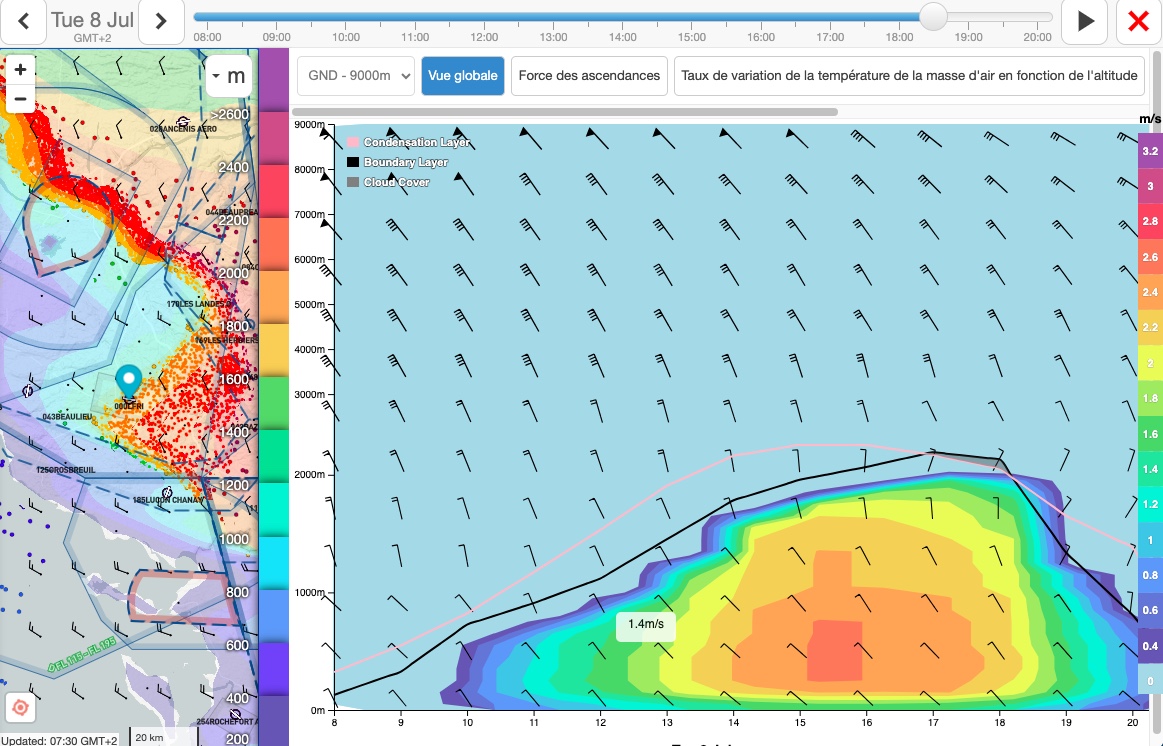Switch to Force des ascendances view

click(589, 76)
